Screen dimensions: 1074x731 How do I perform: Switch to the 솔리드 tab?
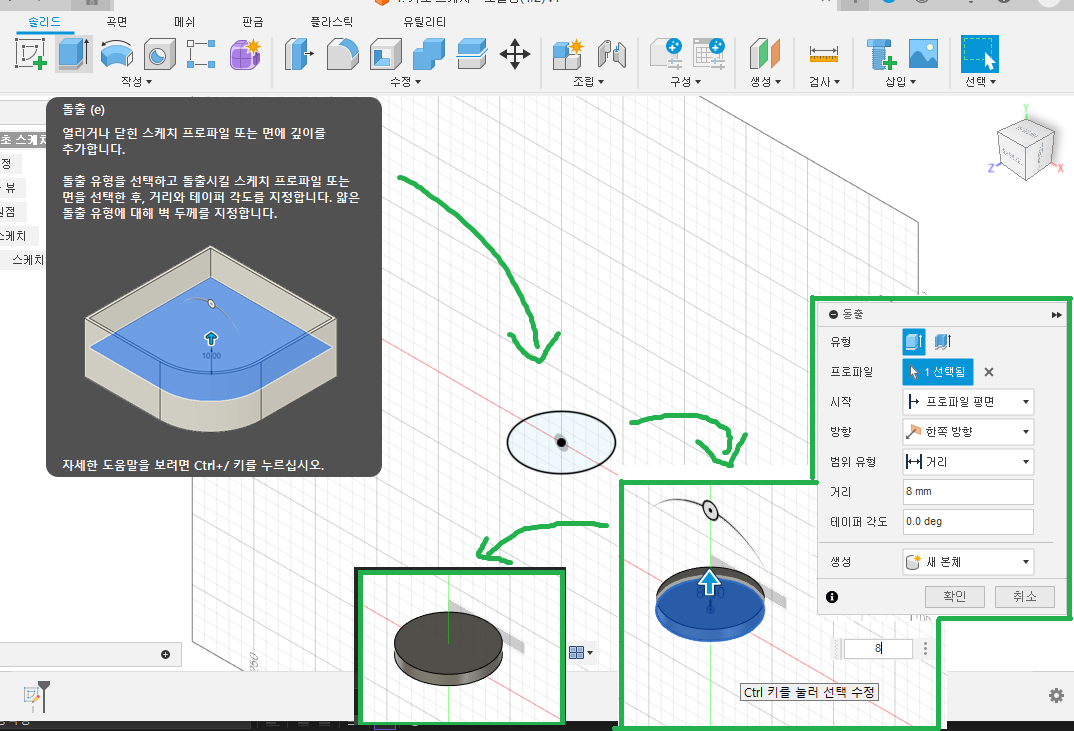[45, 22]
